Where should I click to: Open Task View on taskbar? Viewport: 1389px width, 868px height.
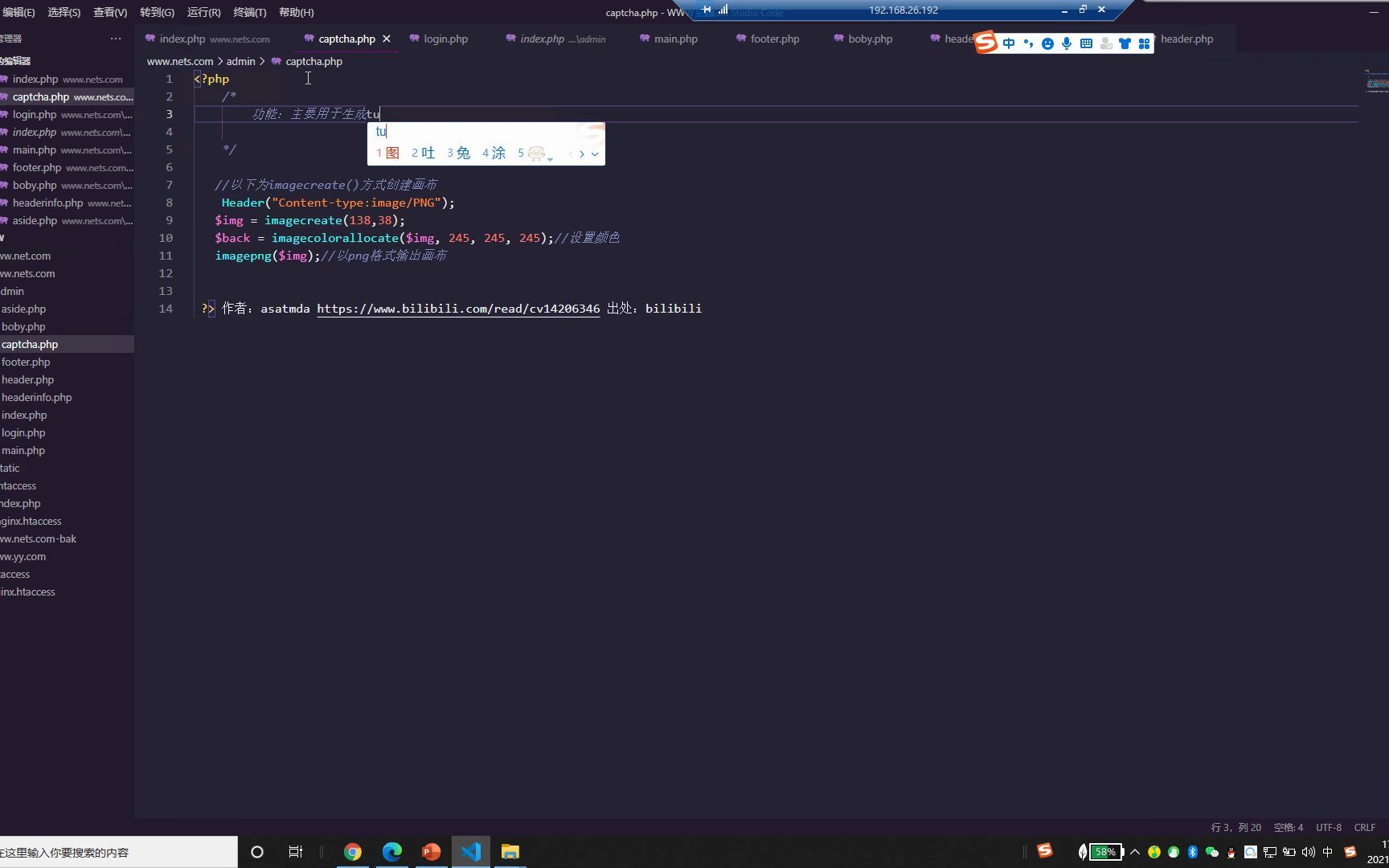pyautogui.click(x=296, y=852)
